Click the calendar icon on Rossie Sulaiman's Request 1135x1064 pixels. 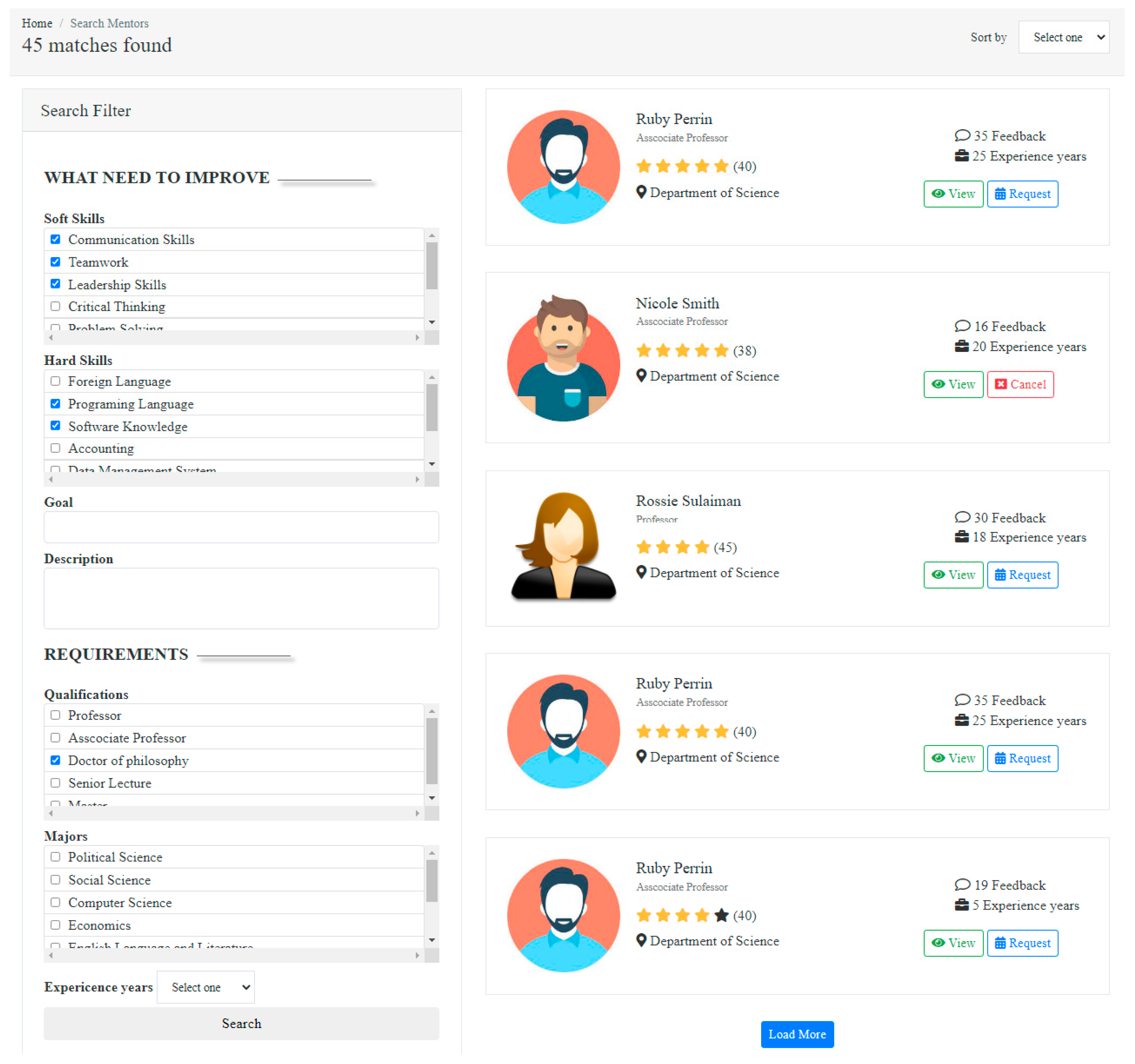pyautogui.click(x=1000, y=575)
